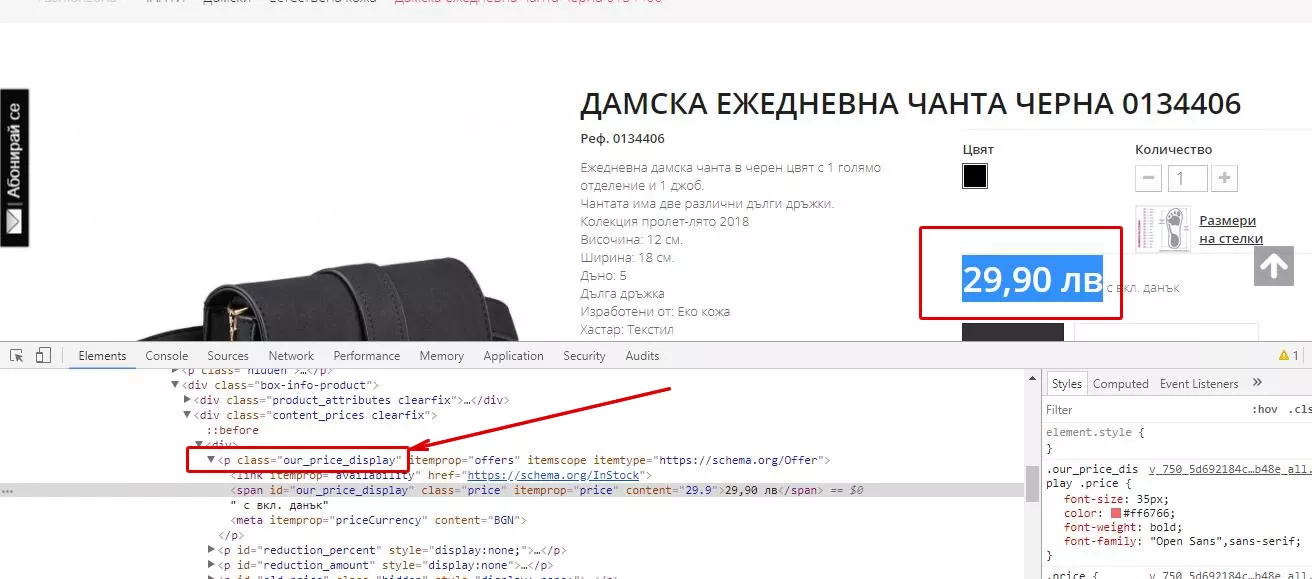This screenshot has height=579, width=1312.
Task: Collapse the content_prices clearfix div node
Action: click(187, 415)
